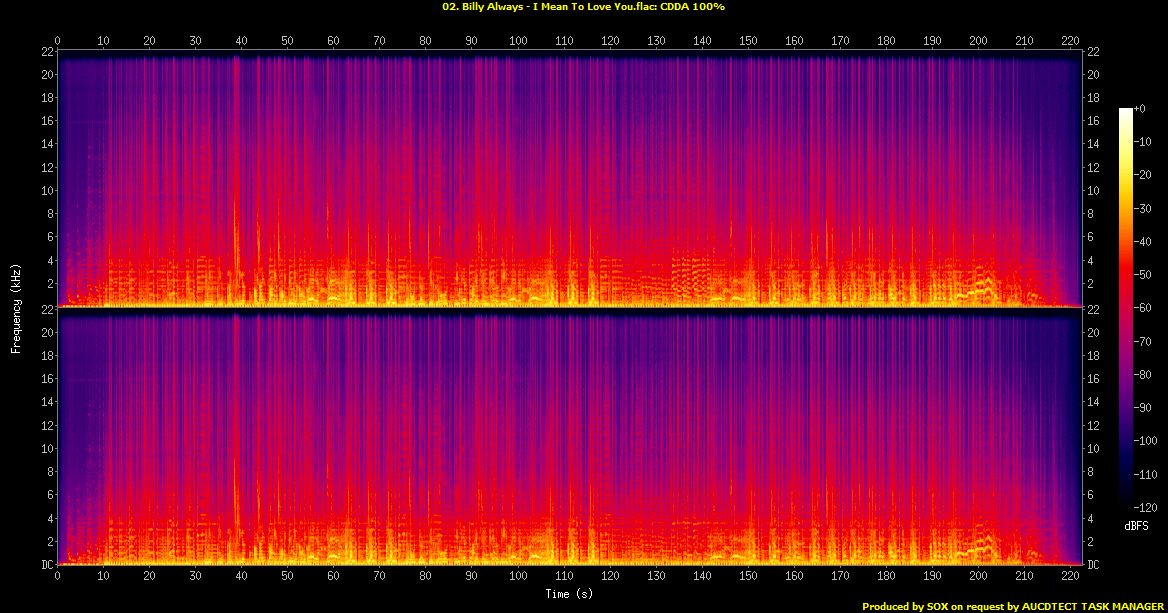Image resolution: width=1168 pixels, height=613 pixels.
Task: Click the upper channel spectrogram plot
Action: 568,179
